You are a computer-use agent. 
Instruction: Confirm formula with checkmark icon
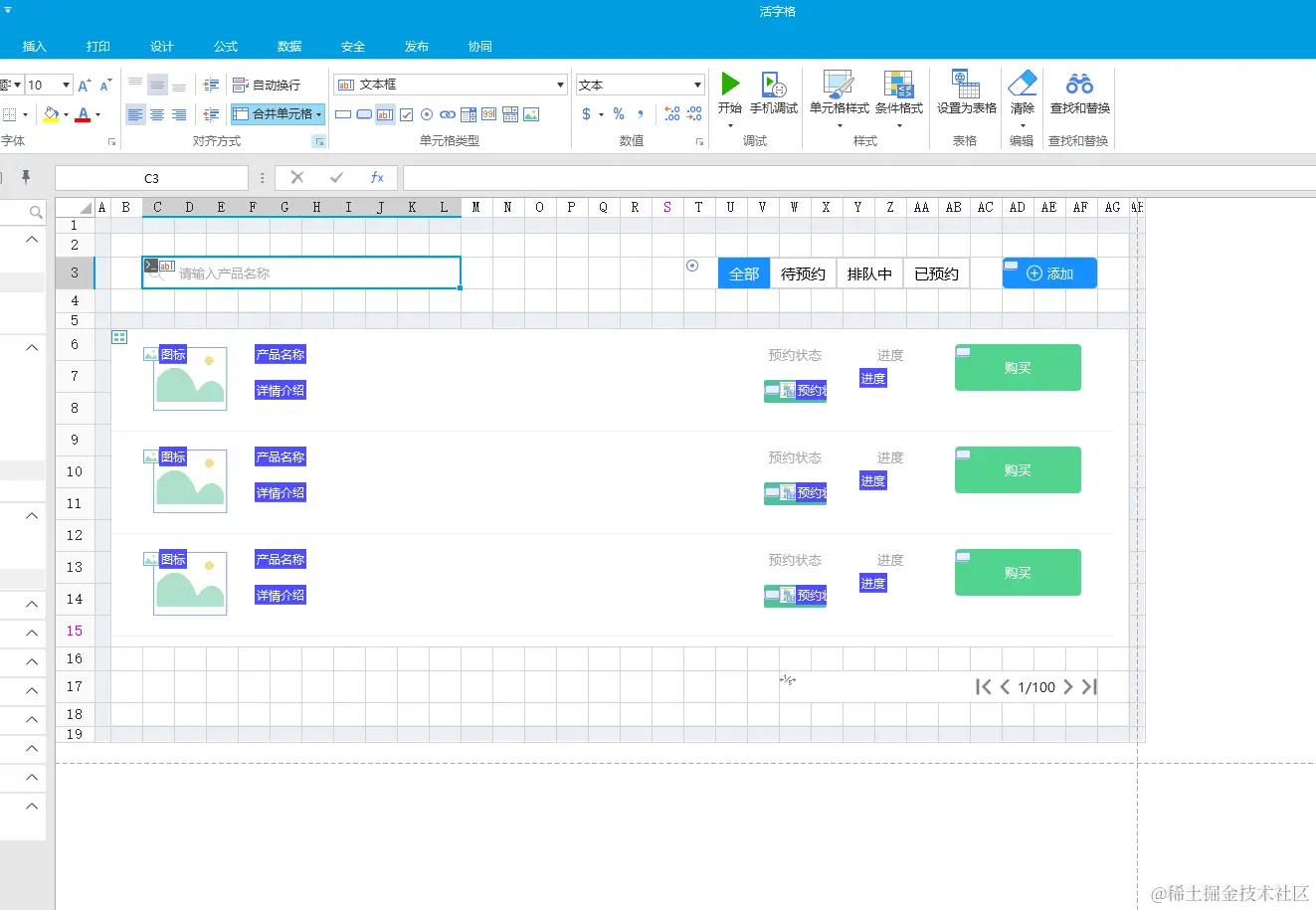pyautogui.click(x=336, y=178)
